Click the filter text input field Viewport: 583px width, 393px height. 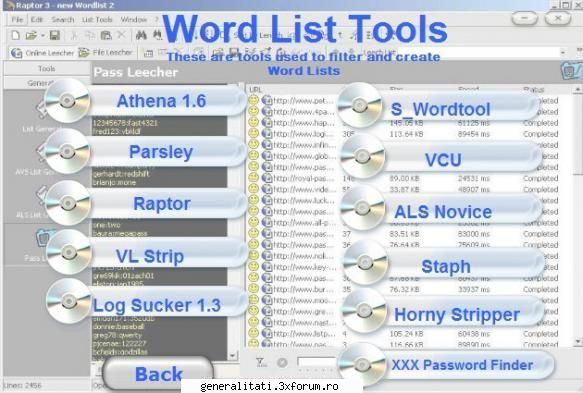point(316,362)
